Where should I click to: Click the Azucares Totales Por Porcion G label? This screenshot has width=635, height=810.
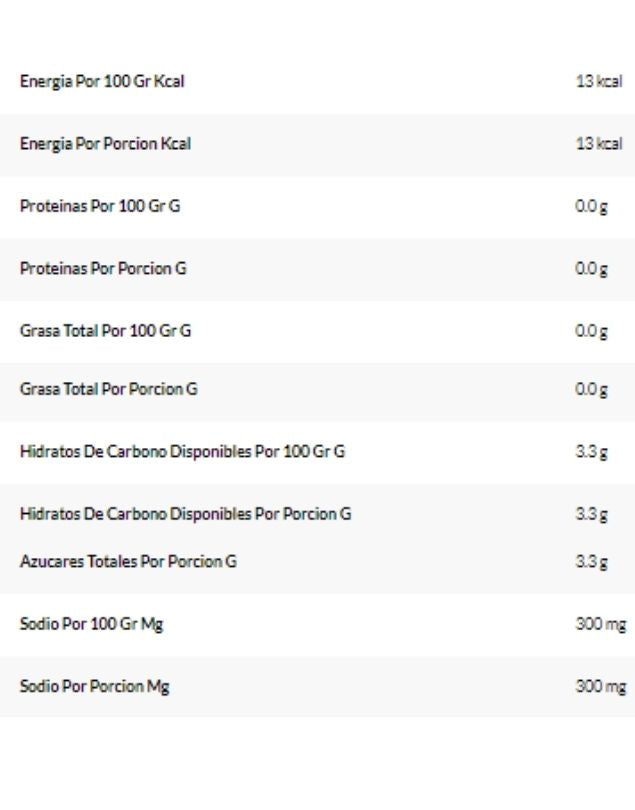click(x=128, y=561)
